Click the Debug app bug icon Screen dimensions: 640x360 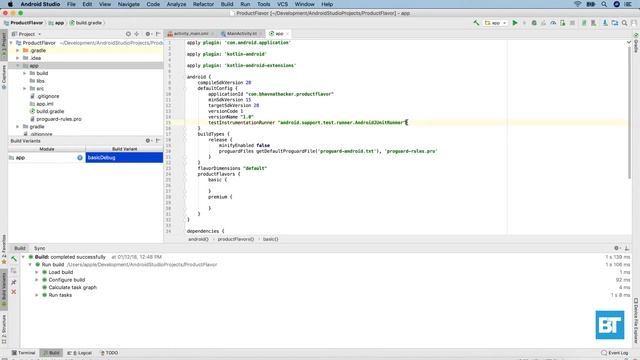click(534, 23)
